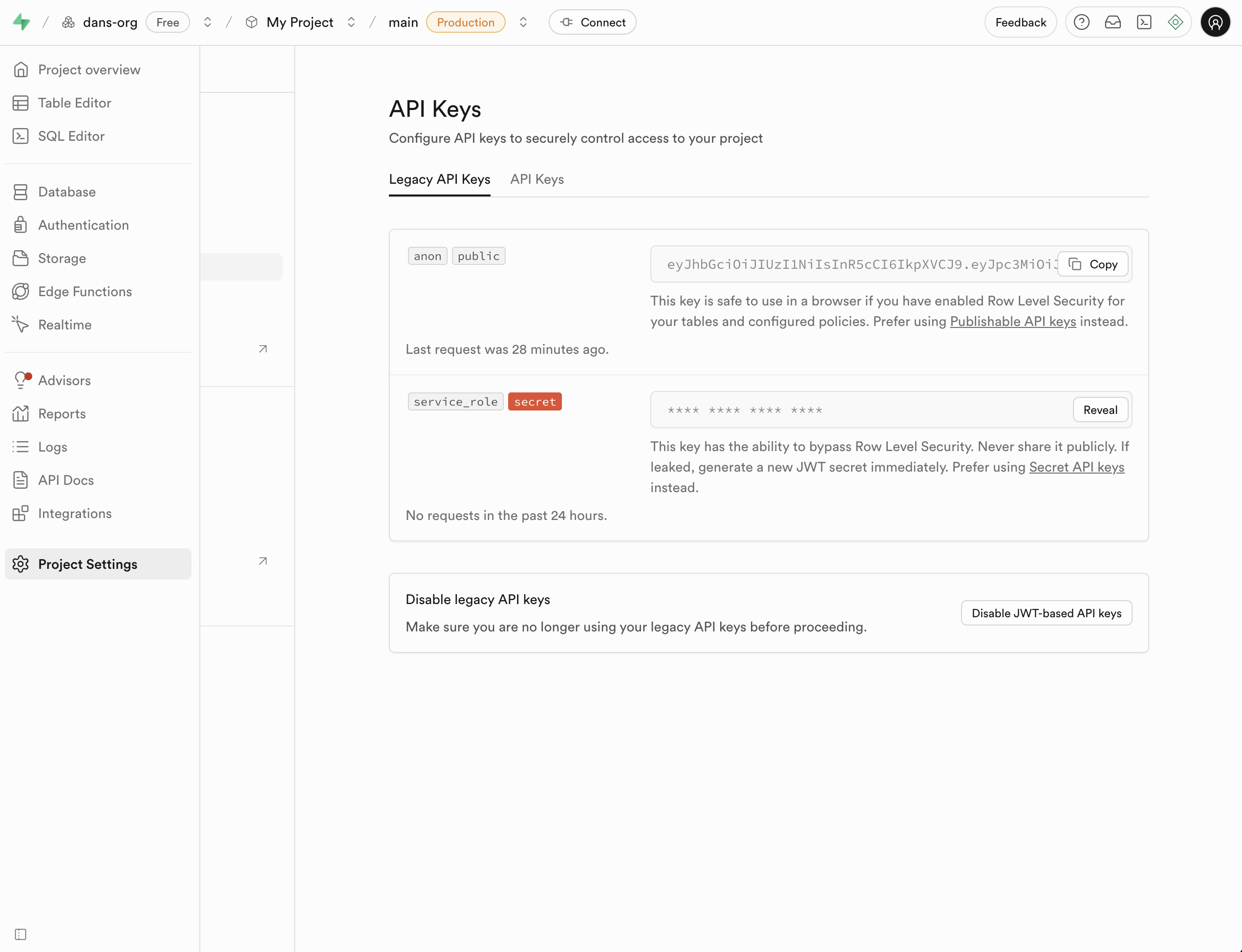Viewport: 1242px width, 952px height.
Task: Click the Connect button
Action: click(592, 22)
